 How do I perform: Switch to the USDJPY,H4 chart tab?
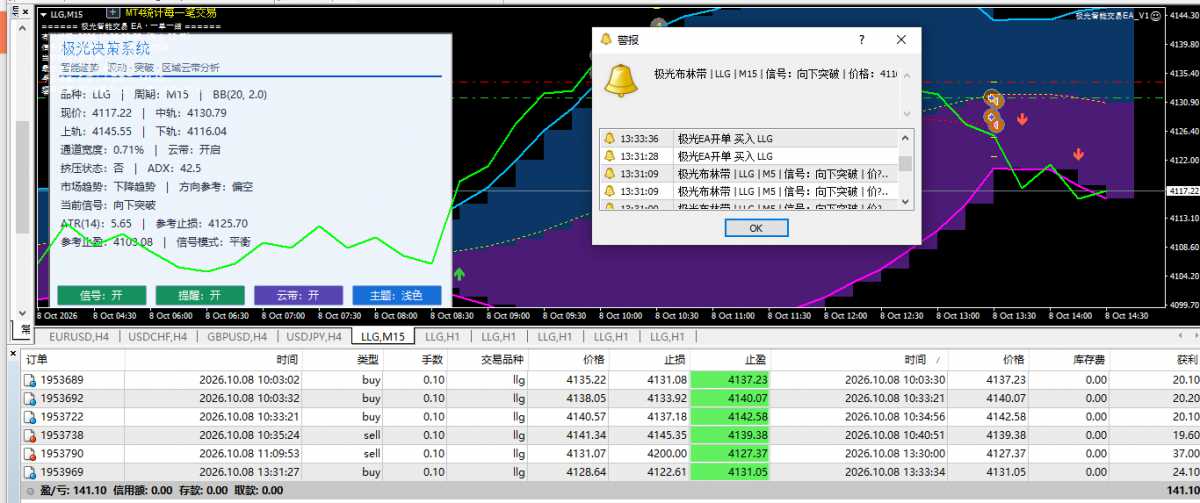(x=313, y=336)
